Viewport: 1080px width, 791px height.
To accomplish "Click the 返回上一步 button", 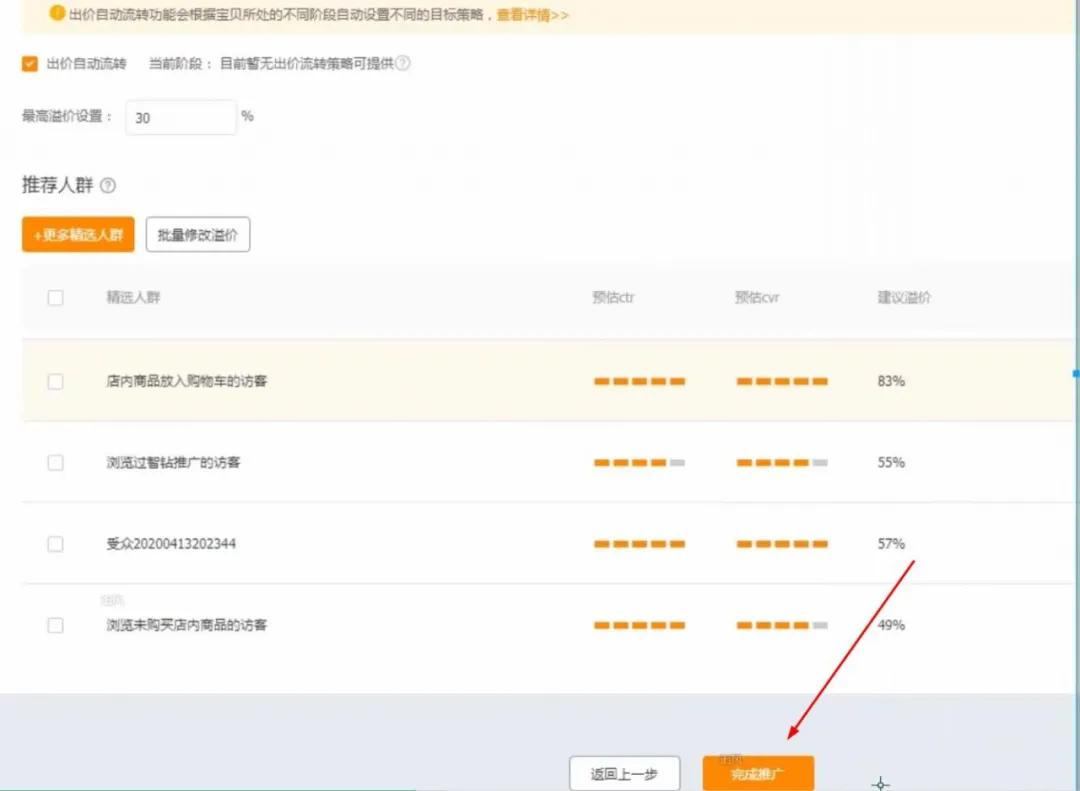I will (x=625, y=772).
